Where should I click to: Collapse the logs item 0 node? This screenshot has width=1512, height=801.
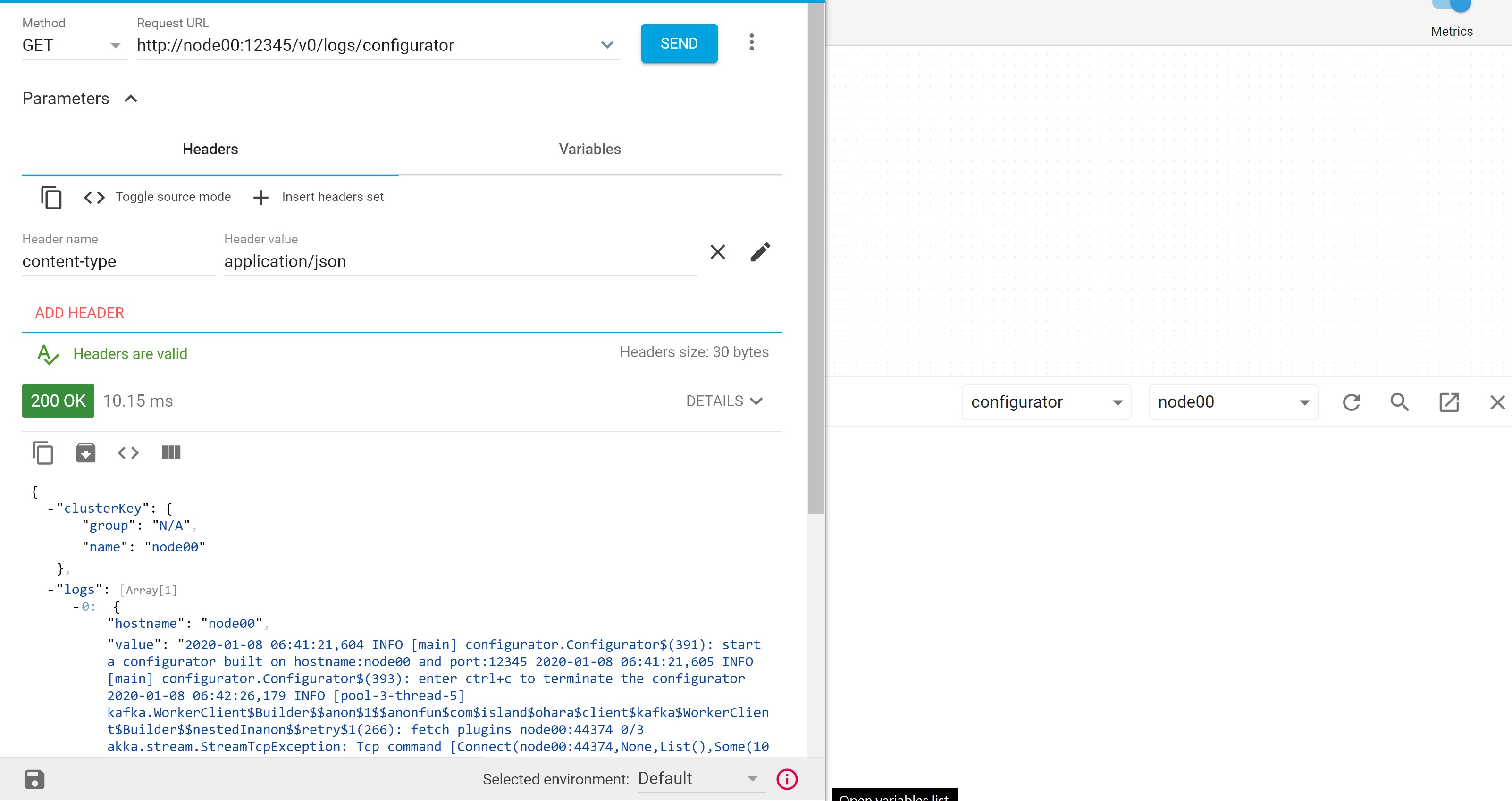tap(76, 607)
